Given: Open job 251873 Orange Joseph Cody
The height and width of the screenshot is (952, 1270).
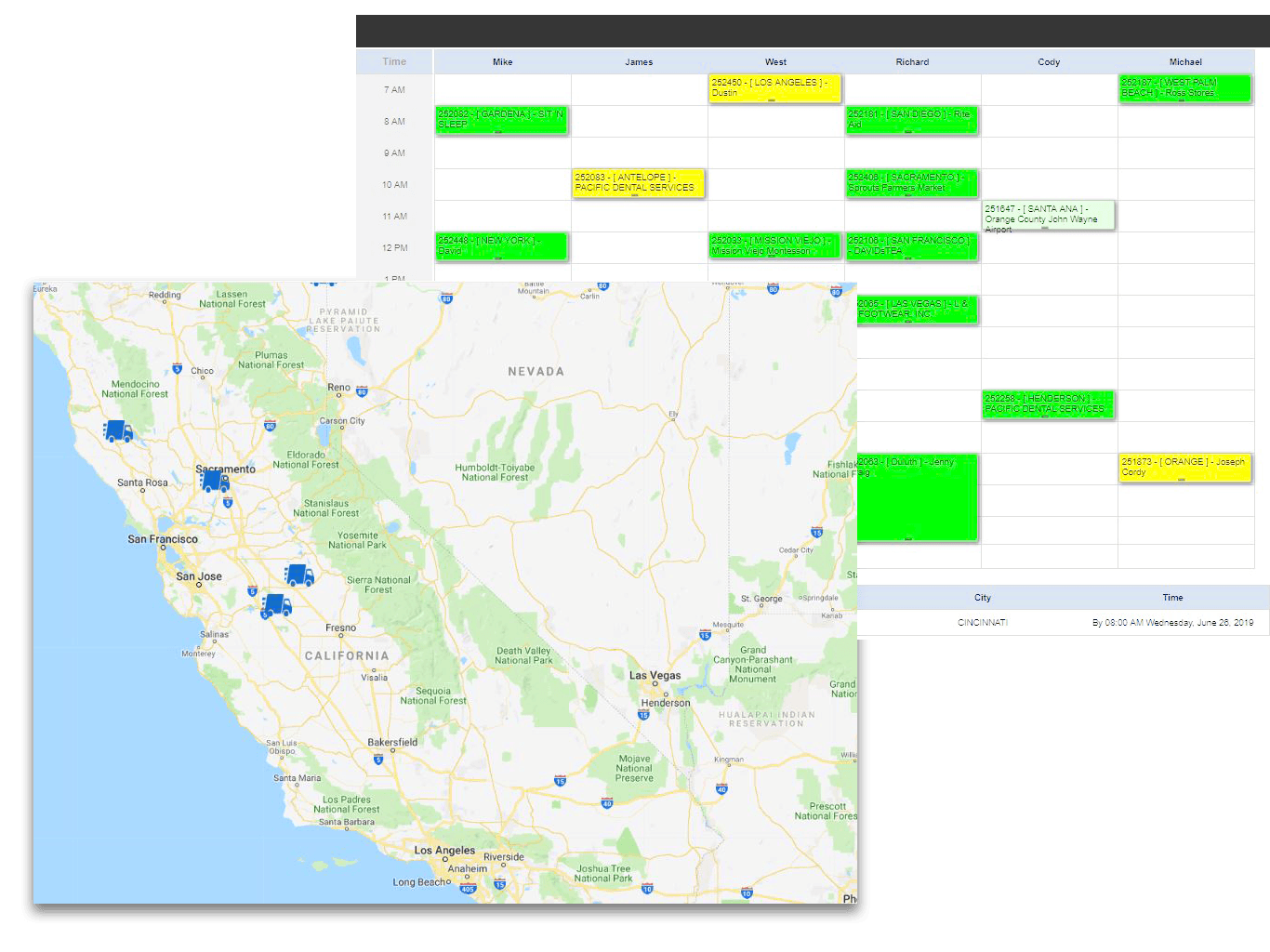Looking at the screenshot, I should 1185,468.
